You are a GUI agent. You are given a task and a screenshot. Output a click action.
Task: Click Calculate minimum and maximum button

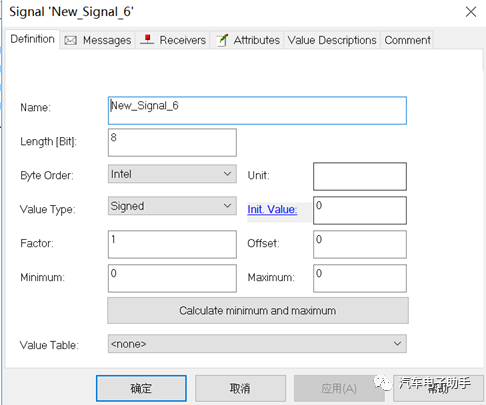point(258,311)
